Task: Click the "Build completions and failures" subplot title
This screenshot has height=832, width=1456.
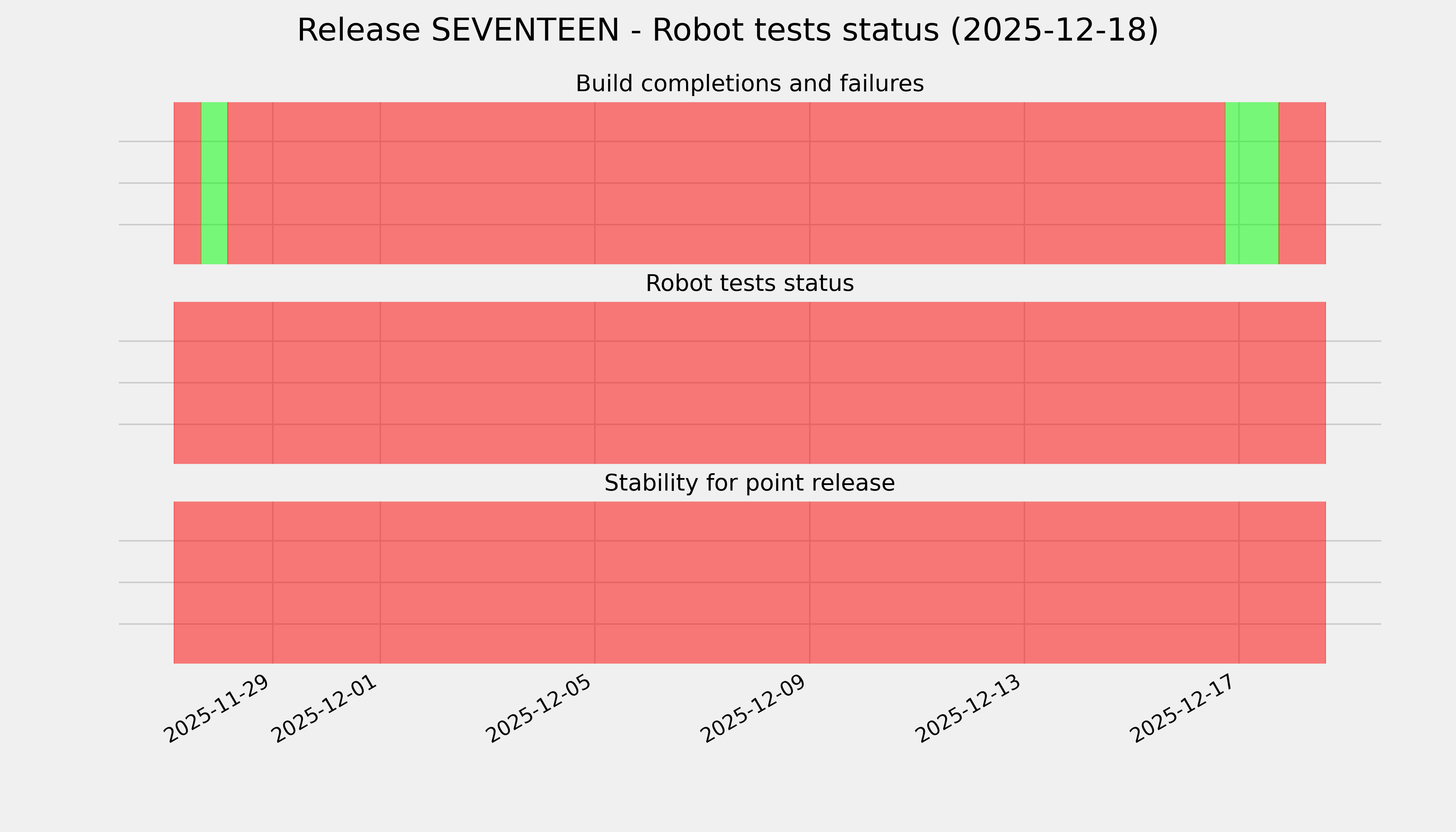Action: [x=749, y=84]
